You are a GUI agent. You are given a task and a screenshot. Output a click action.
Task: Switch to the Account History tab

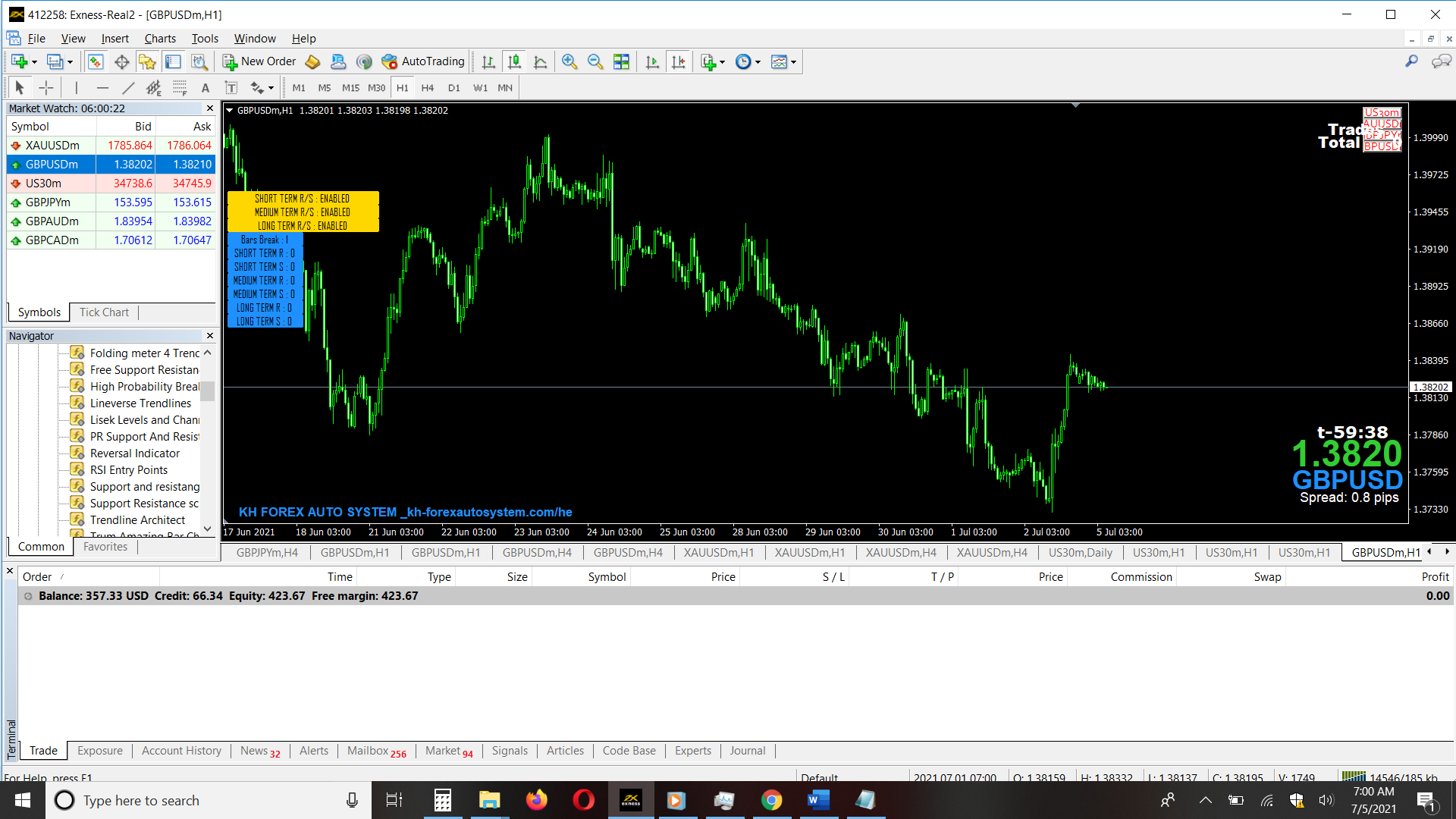click(181, 751)
